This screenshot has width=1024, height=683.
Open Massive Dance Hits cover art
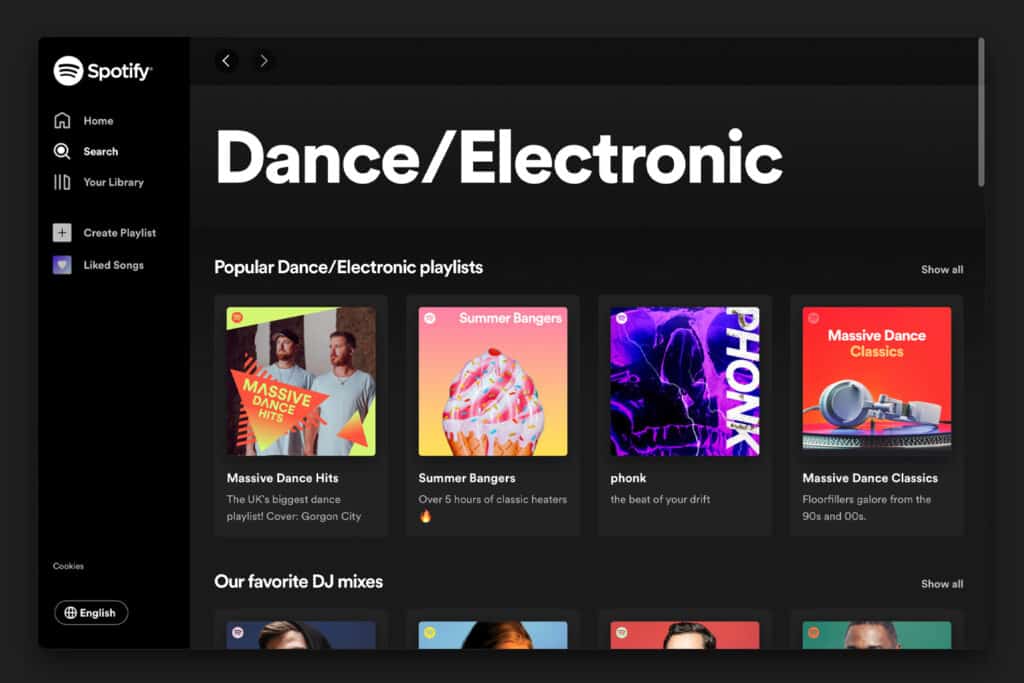pyautogui.click(x=301, y=381)
